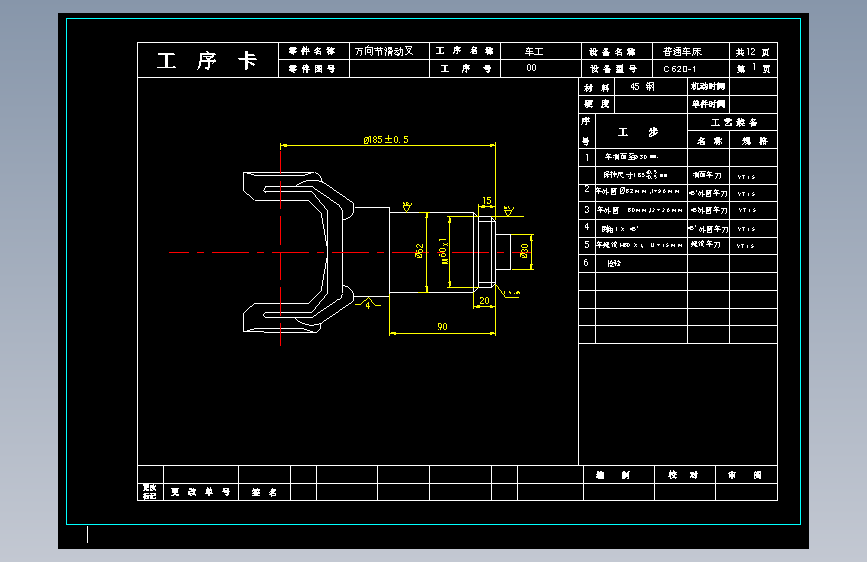The width and height of the screenshot is (867, 562).
Task: Click step number '3' in the table
Action: click(587, 210)
